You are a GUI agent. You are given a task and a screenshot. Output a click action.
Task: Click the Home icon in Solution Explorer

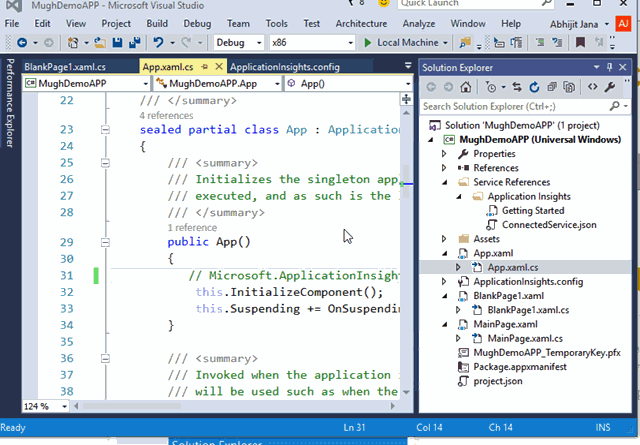point(466,87)
